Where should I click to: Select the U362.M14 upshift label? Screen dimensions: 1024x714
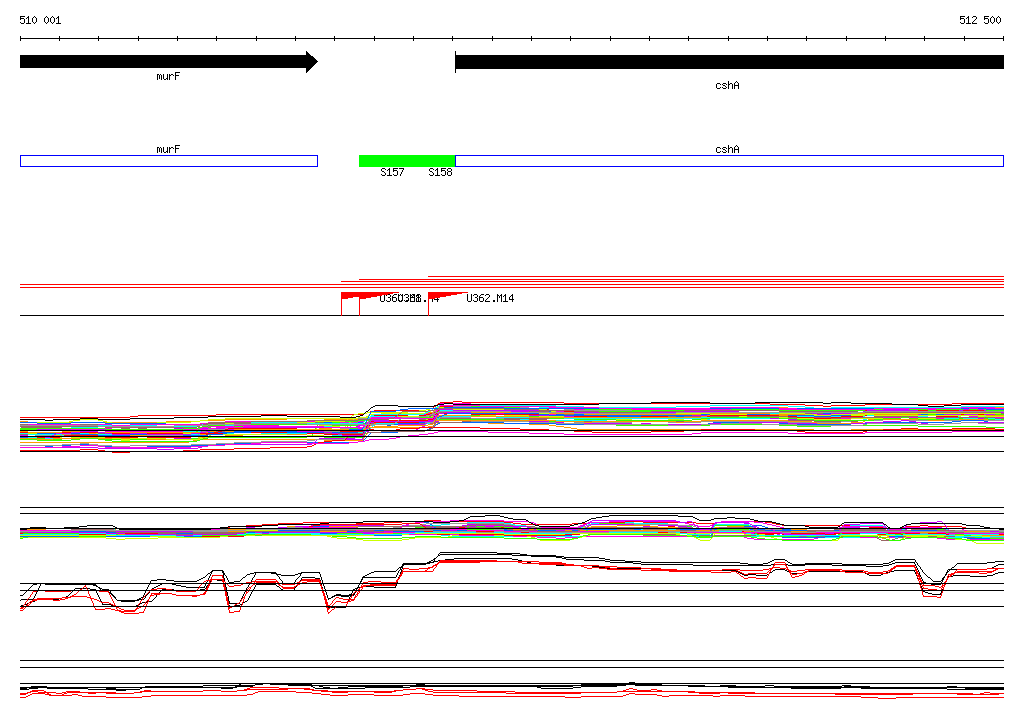click(490, 299)
